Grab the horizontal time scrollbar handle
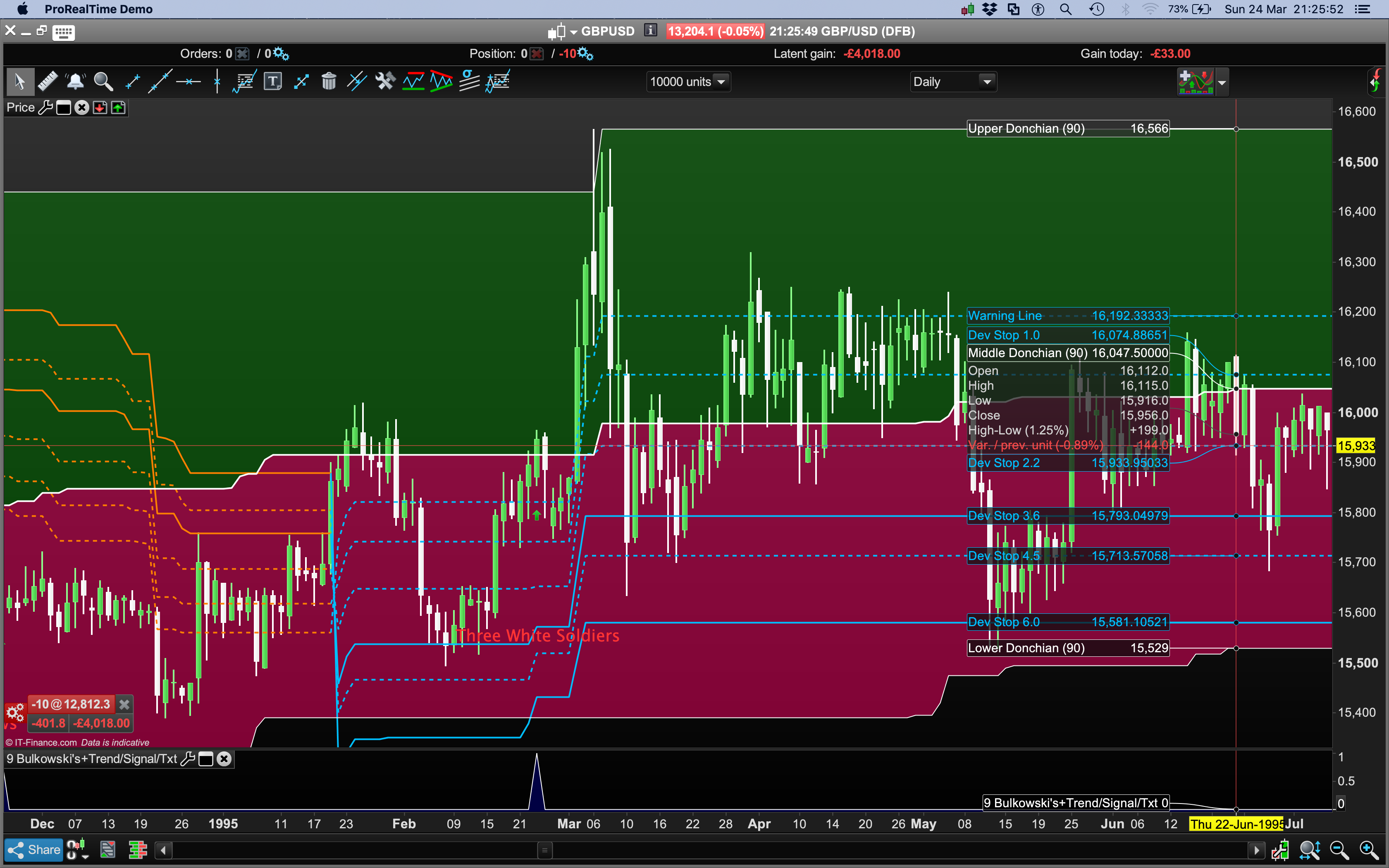The image size is (1389, 868). (545, 850)
